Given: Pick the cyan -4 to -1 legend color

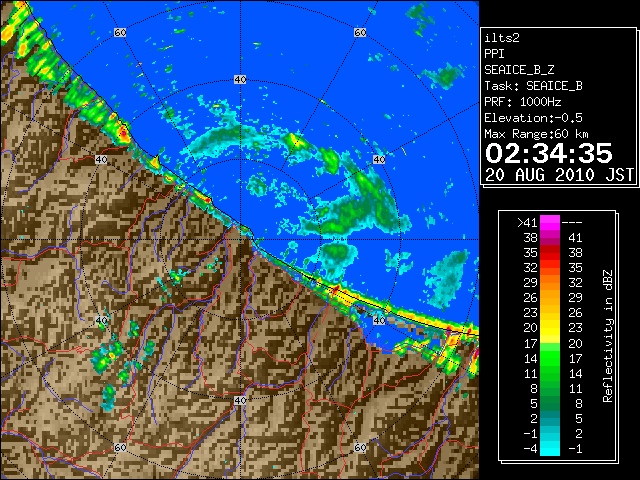Looking at the screenshot, I should 550,448.
